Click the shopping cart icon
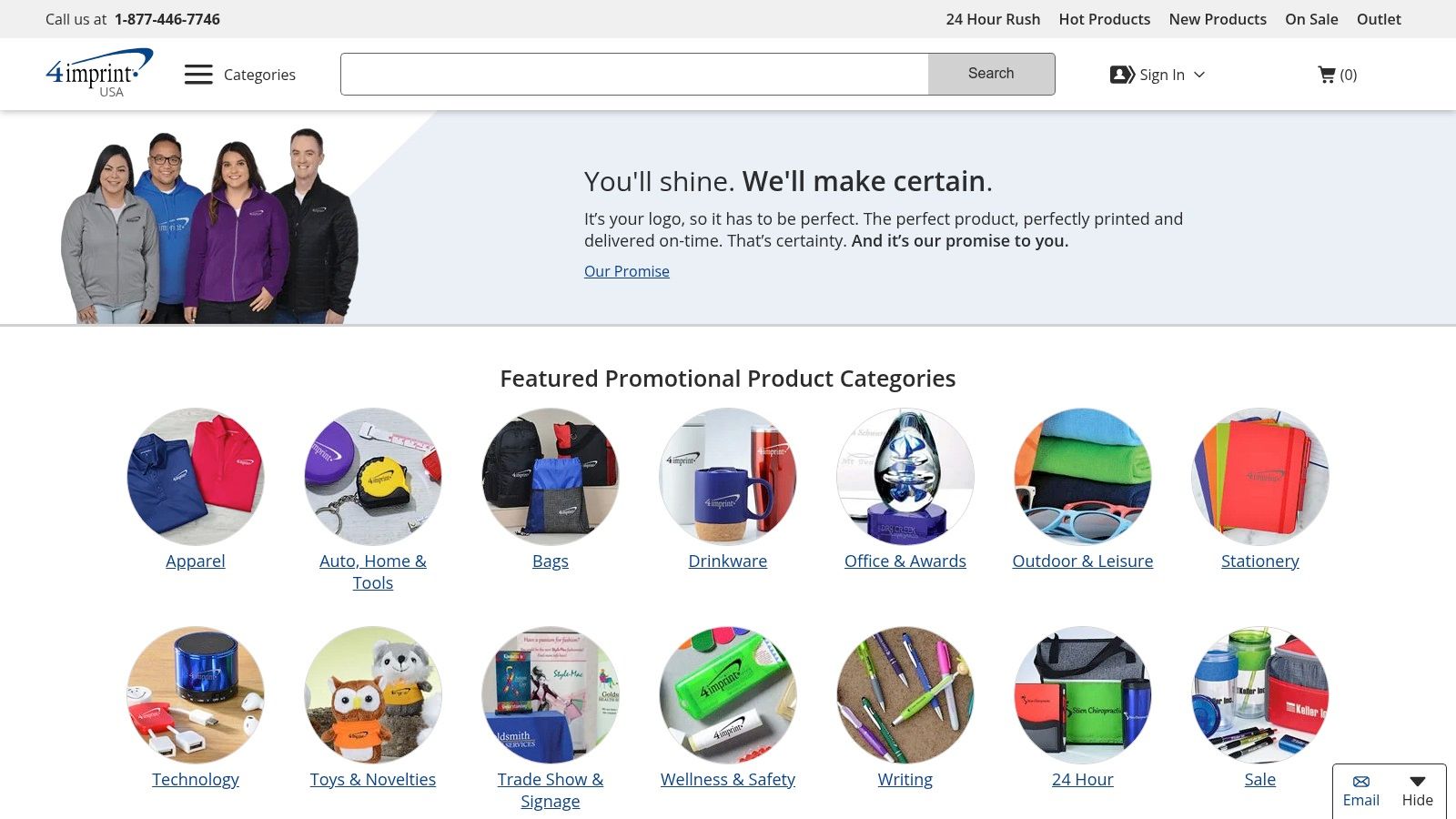 [x=1327, y=75]
